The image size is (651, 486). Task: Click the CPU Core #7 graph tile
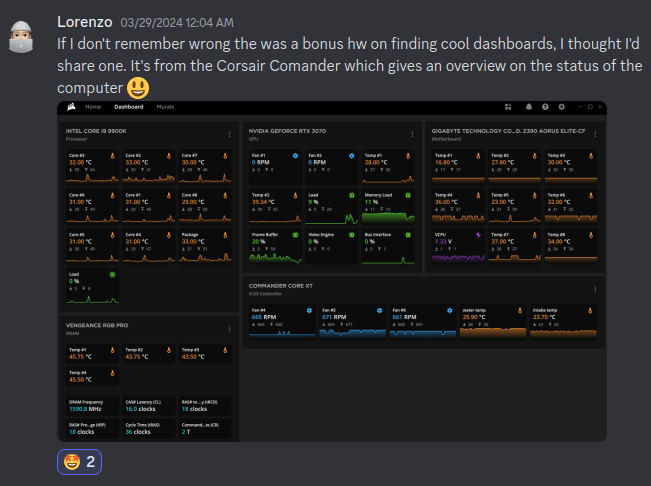[x=205, y=167]
